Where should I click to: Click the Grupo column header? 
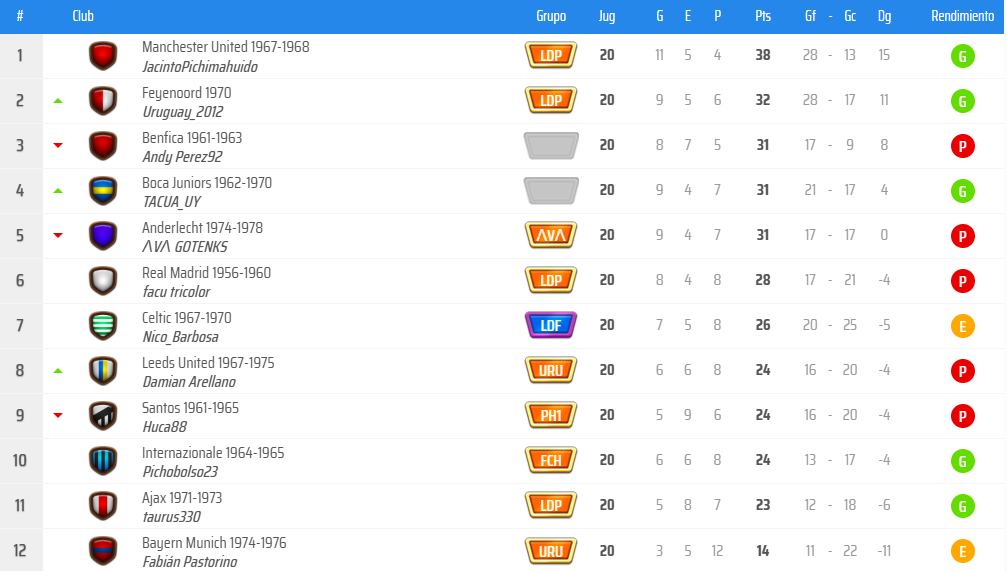click(551, 16)
